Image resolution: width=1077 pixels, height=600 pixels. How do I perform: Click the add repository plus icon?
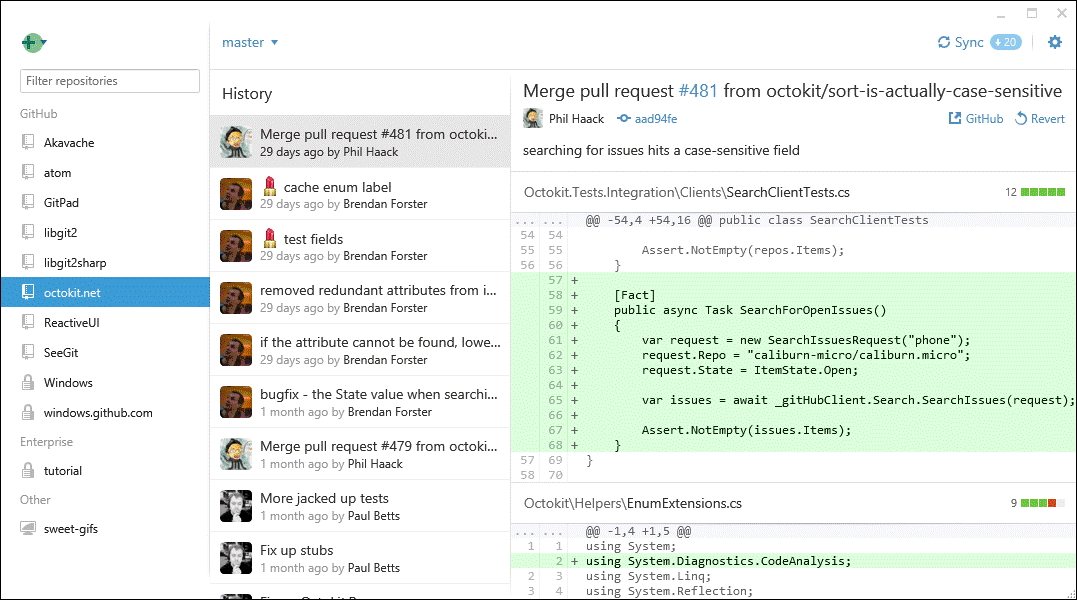pos(33,43)
